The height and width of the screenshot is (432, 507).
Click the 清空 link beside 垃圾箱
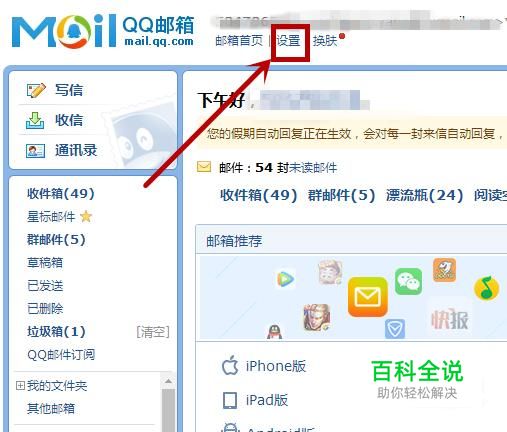153,332
